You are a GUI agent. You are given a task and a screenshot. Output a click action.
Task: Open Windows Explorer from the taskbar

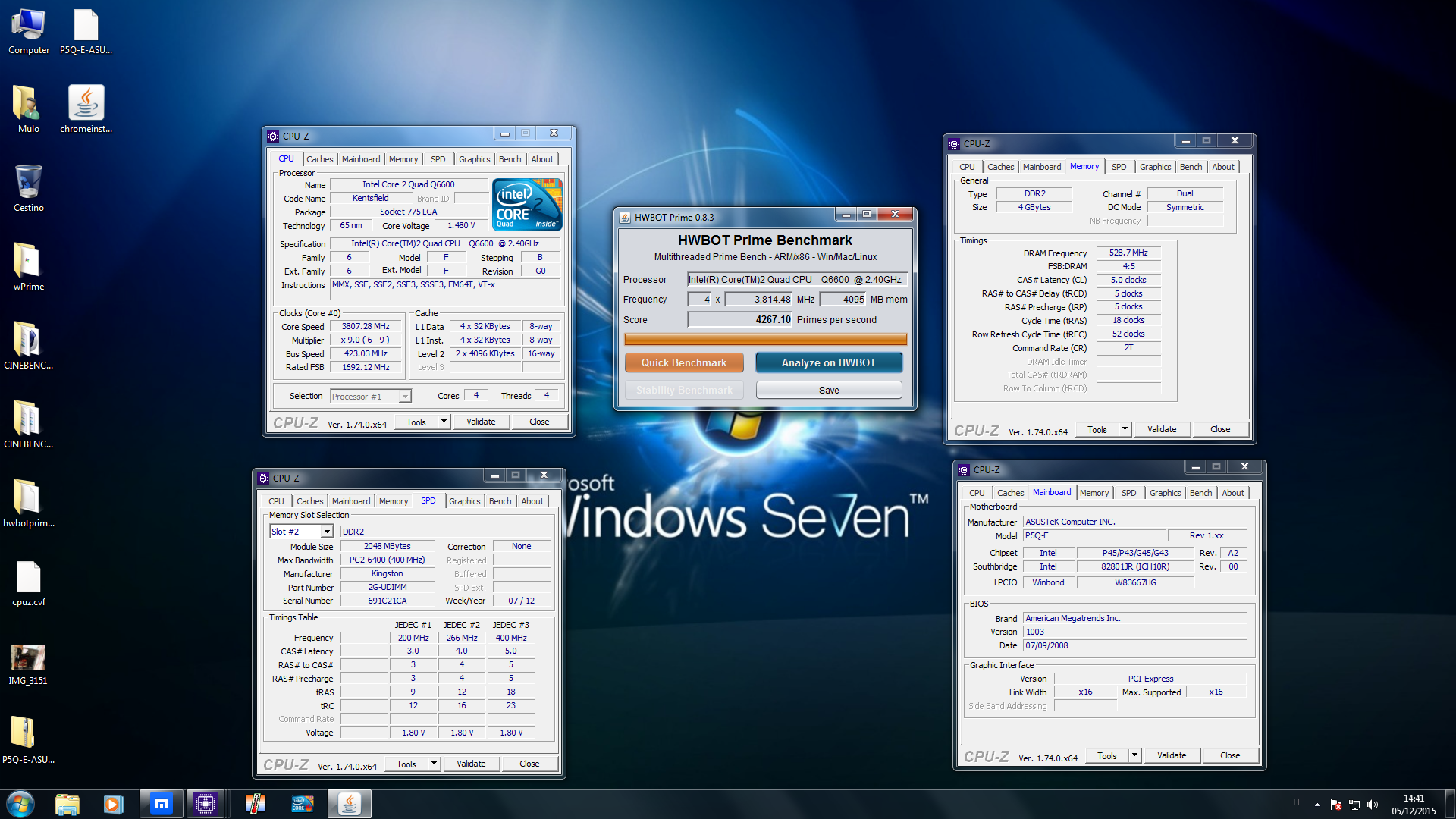(67, 804)
